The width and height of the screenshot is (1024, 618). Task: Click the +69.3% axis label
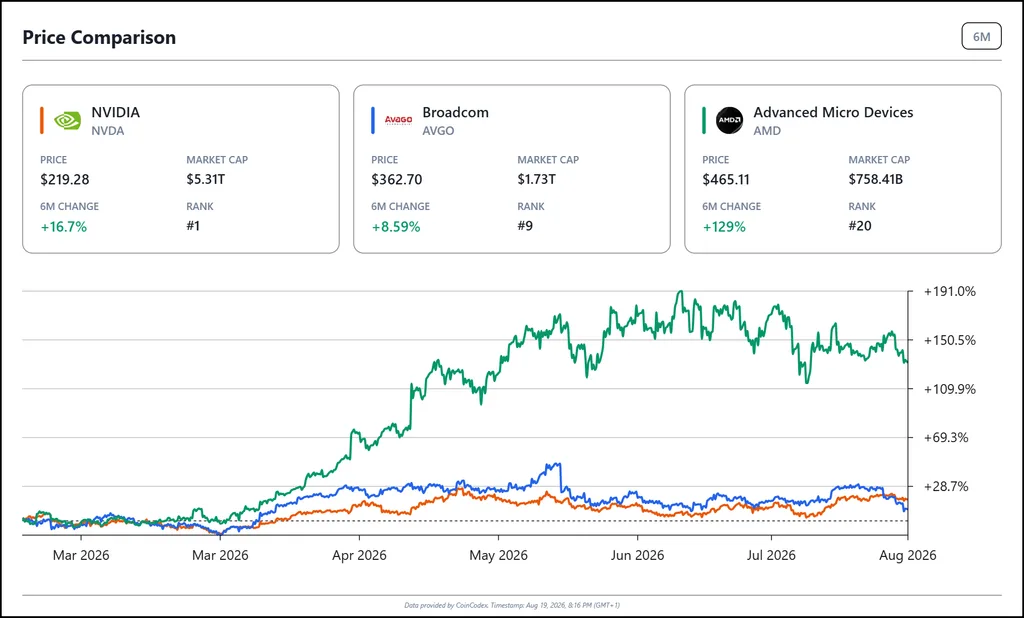[946, 438]
